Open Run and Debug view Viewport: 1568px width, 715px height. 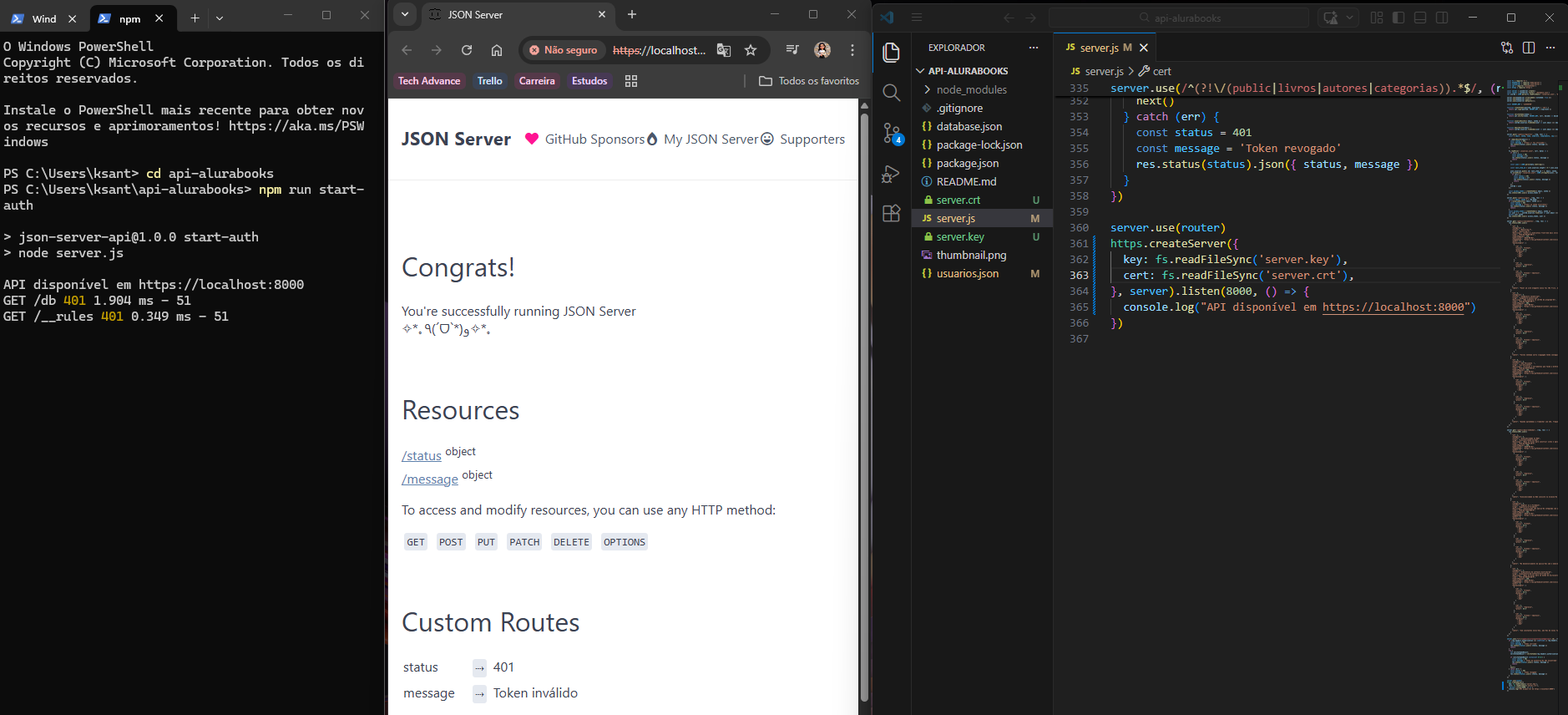tap(892, 174)
